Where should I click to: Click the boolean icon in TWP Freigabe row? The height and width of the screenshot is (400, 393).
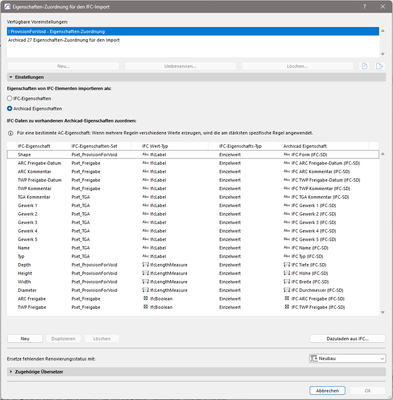point(146,307)
